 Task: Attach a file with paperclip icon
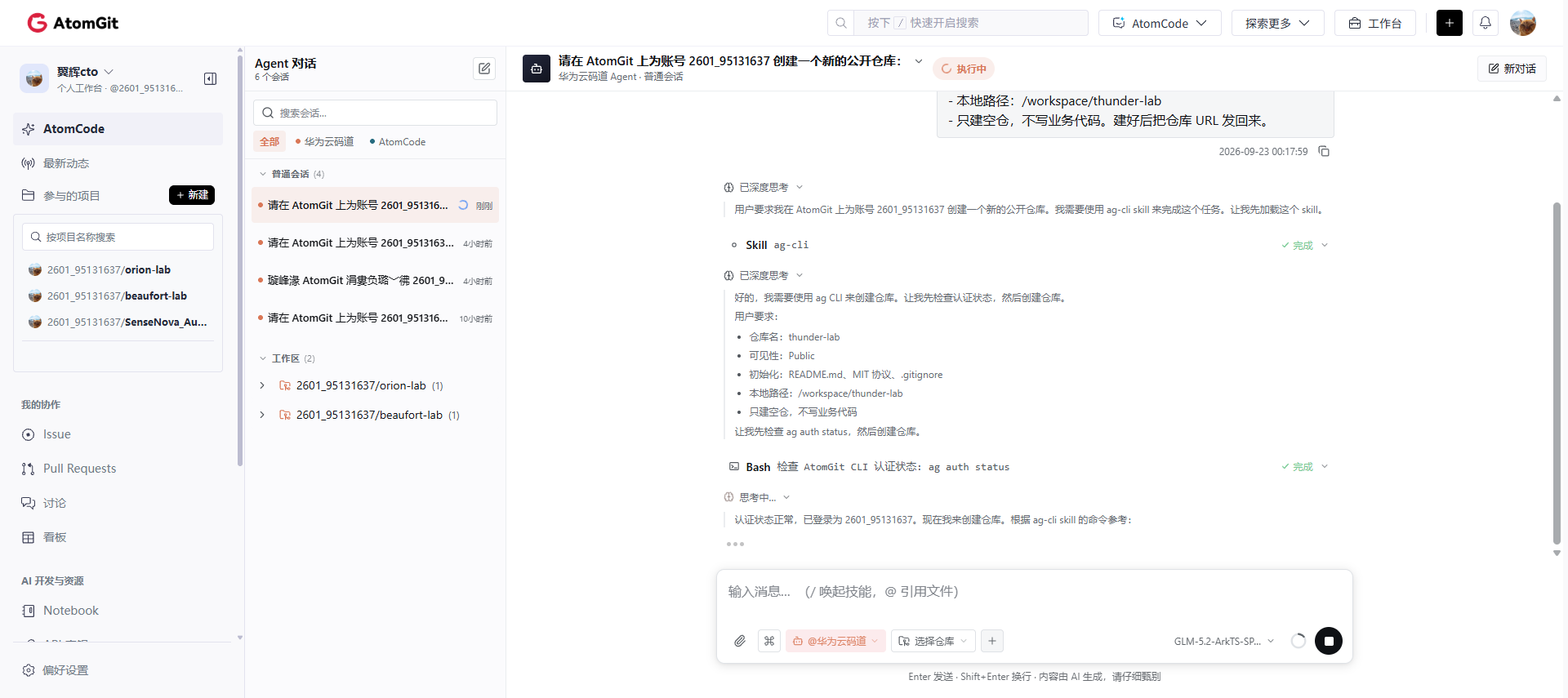(x=740, y=641)
